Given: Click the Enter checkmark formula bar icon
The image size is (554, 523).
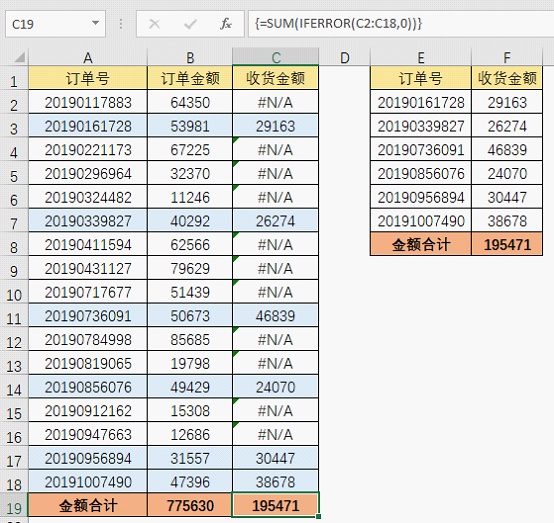Looking at the screenshot, I should pyautogui.click(x=190, y=24).
